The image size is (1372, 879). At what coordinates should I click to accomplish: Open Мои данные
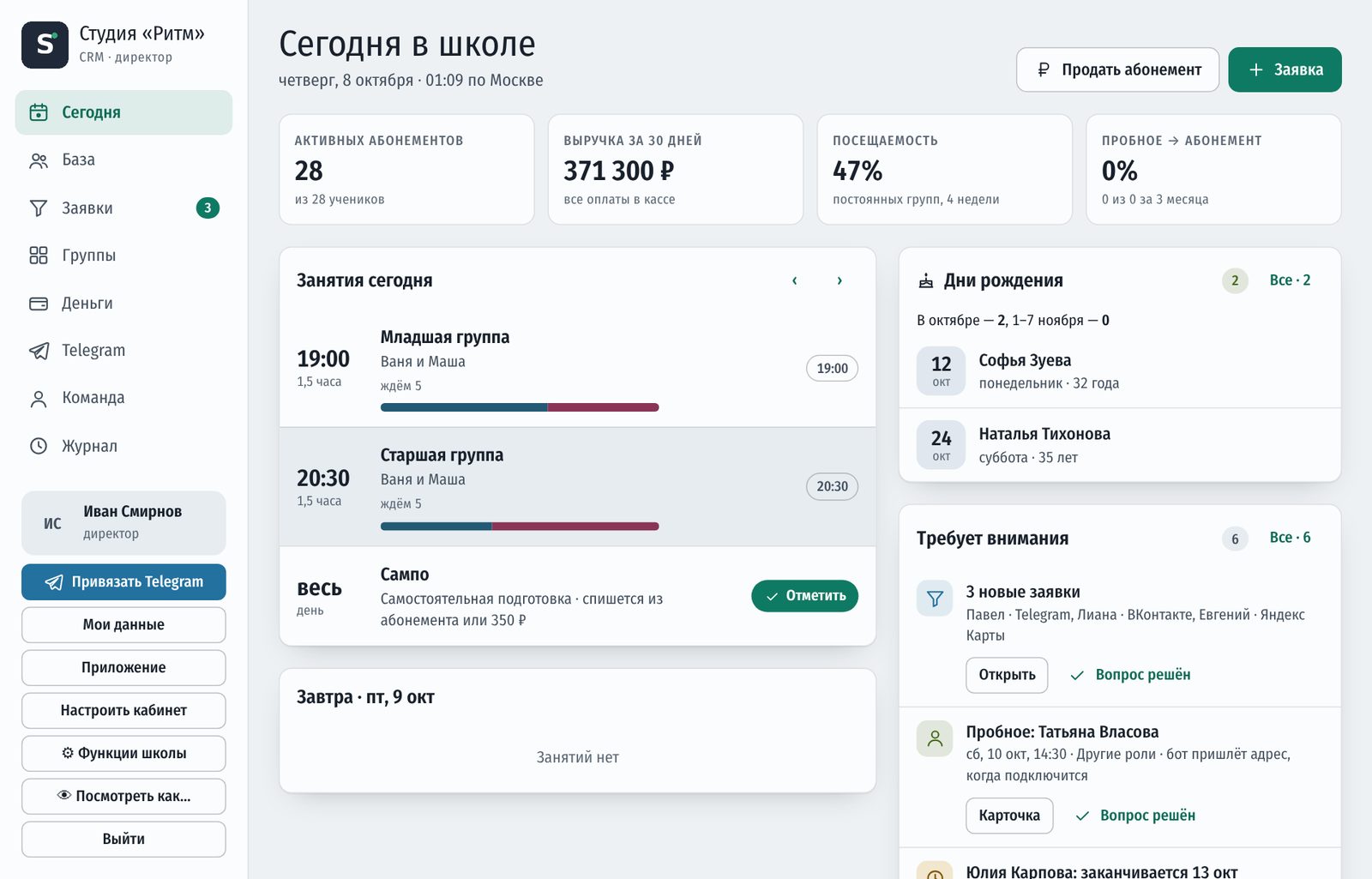(123, 625)
